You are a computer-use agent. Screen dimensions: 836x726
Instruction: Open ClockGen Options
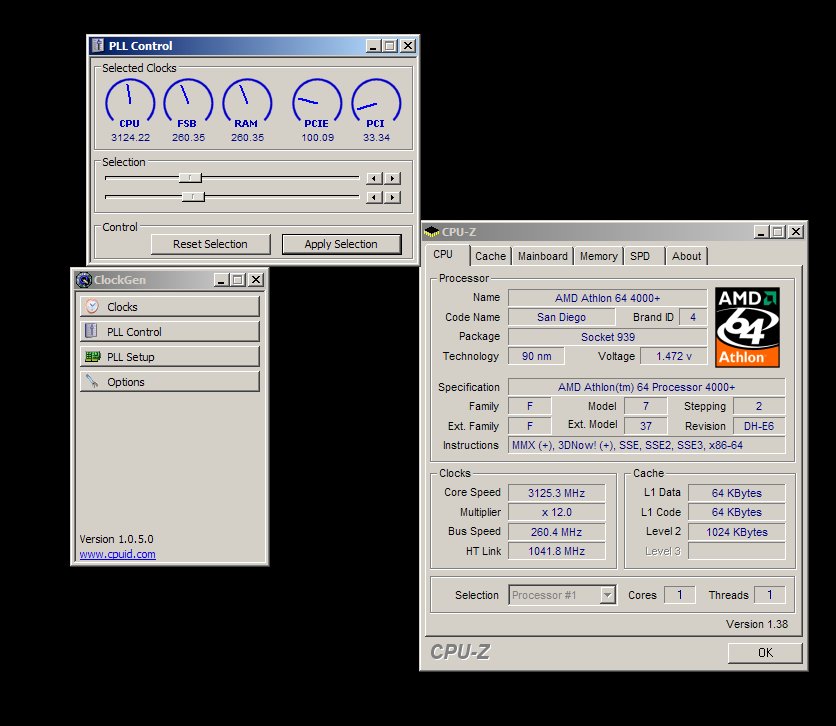[170, 382]
